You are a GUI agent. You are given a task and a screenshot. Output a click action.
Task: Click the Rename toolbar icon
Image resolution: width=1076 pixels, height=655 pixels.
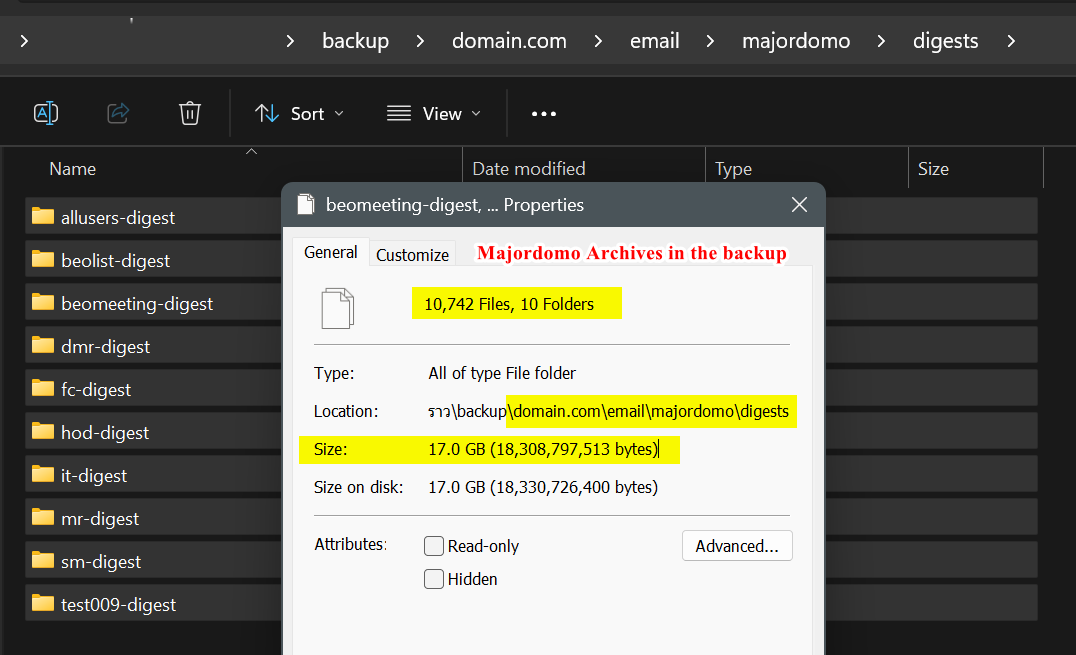point(46,113)
